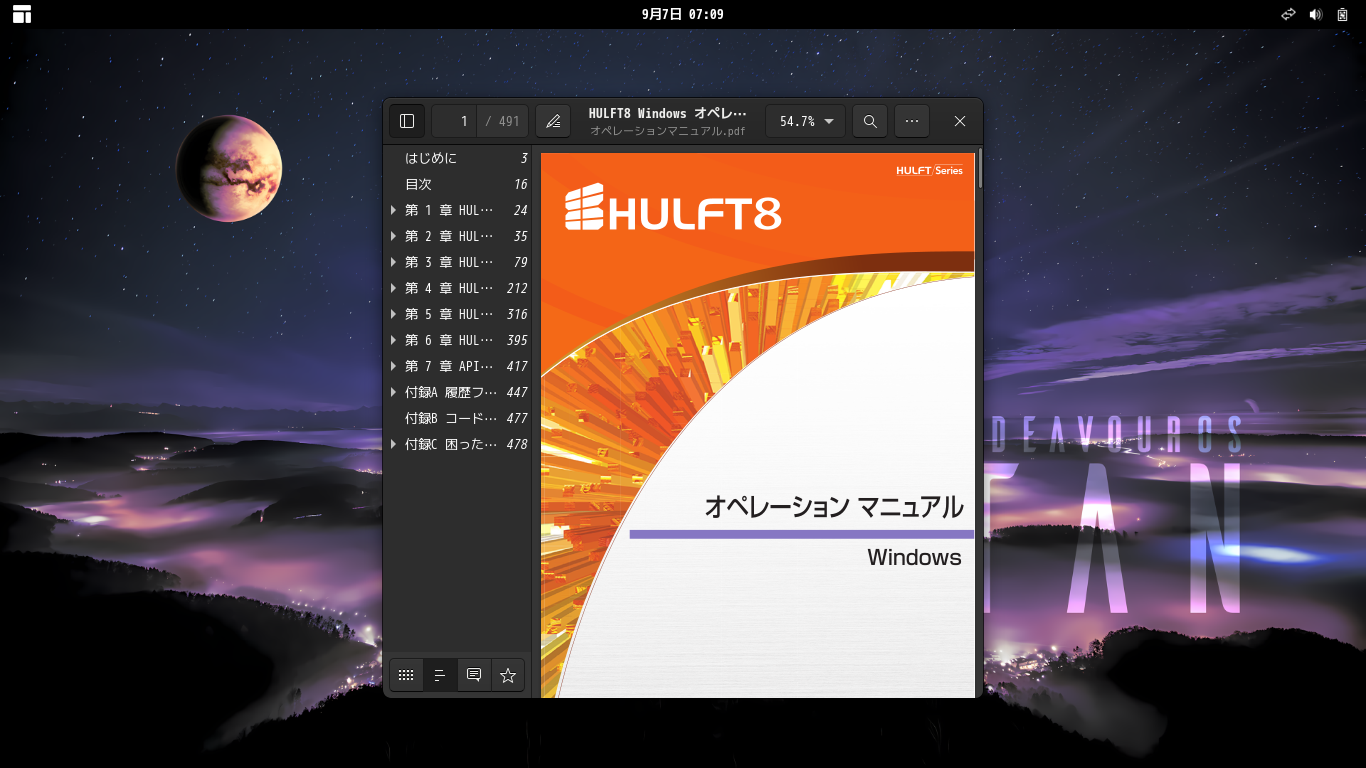Viewport: 1366px width, 768px height.
Task: Open the bookmarks star view
Action: pos(508,675)
